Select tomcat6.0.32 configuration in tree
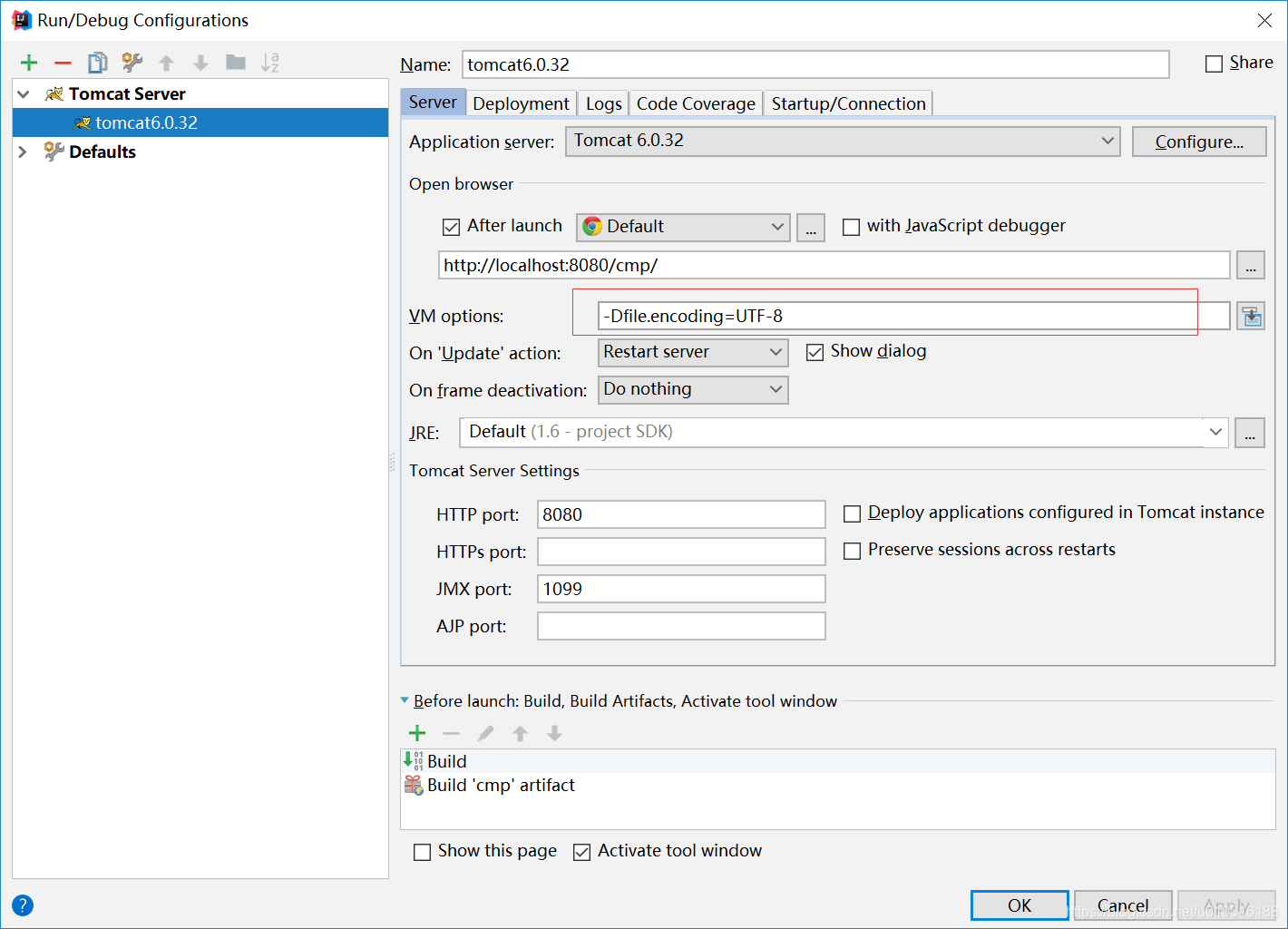Image resolution: width=1288 pixels, height=929 pixels. [200, 122]
